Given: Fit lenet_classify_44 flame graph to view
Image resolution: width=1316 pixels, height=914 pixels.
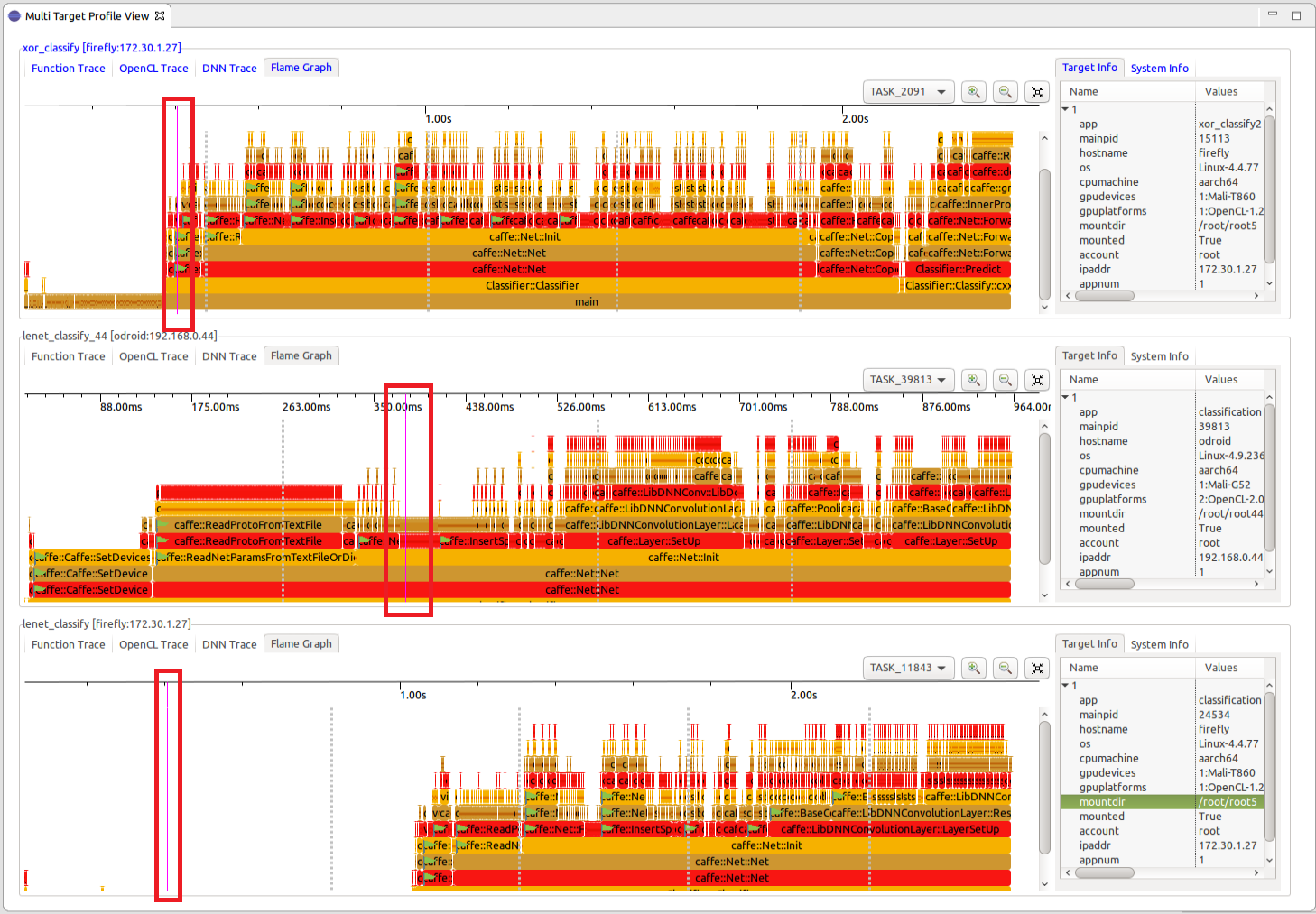Looking at the screenshot, I should pos(1037,380).
